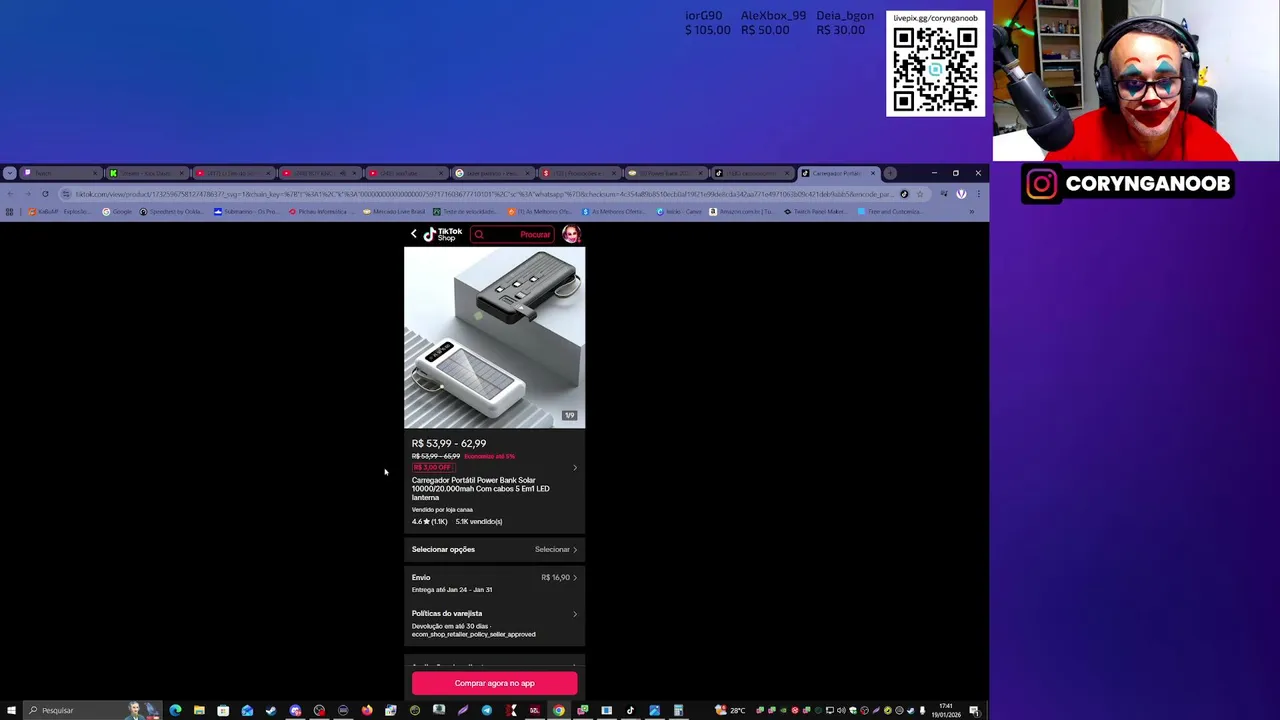
Task: Open the Twitch Panel Maker bookmark
Action: (815, 212)
